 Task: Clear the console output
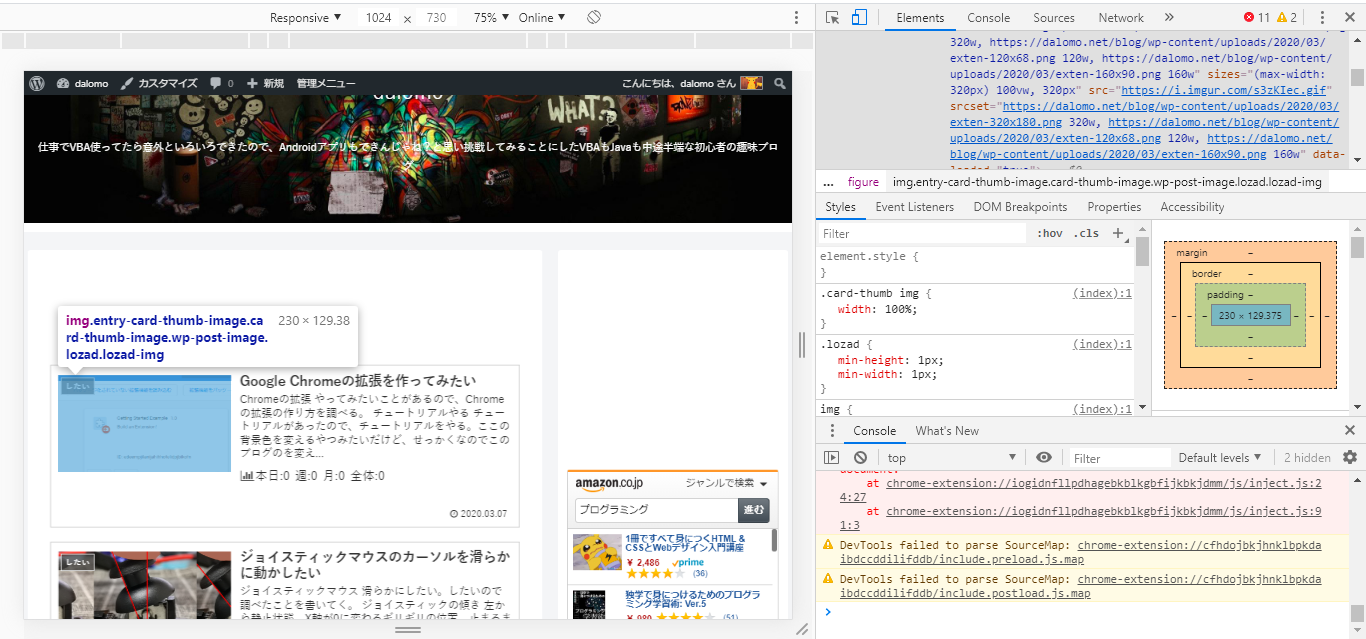click(860, 458)
